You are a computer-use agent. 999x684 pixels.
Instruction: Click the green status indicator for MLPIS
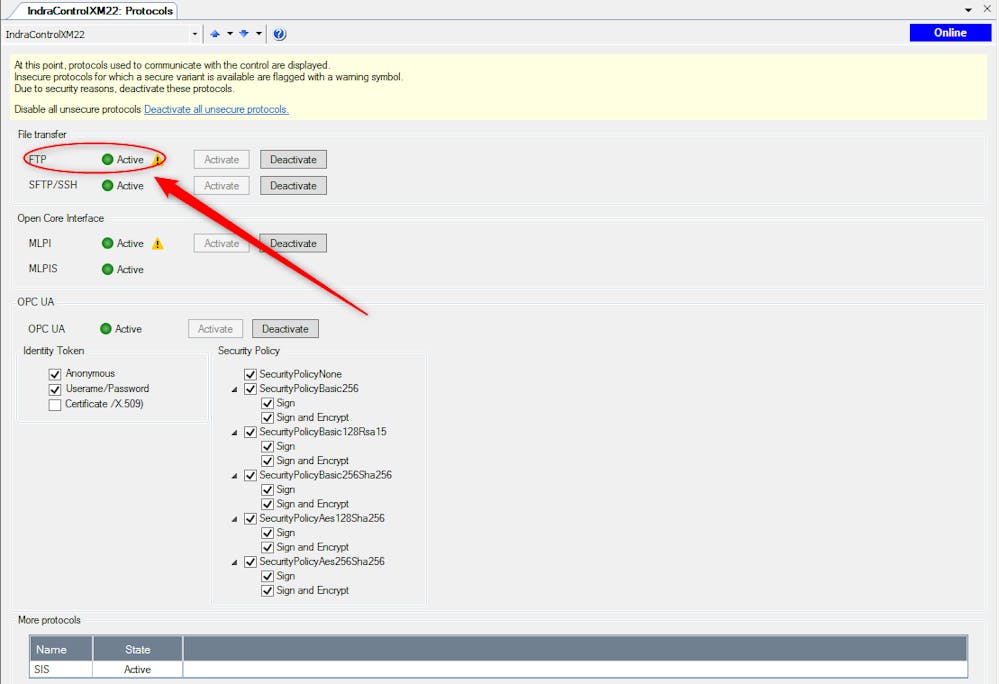click(108, 269)
